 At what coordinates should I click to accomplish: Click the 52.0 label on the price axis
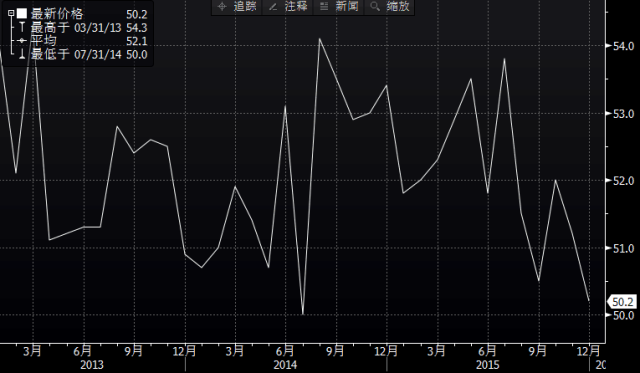(x=623, y=180)
